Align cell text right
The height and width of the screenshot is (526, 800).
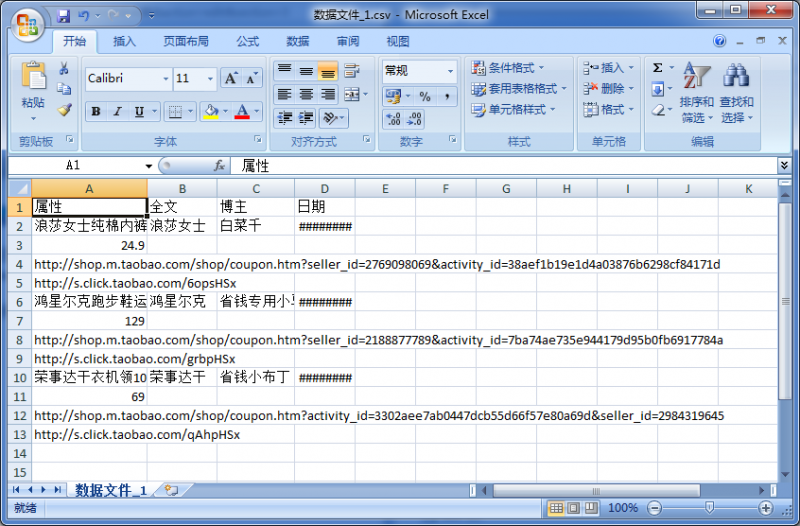tap(328, 94)
